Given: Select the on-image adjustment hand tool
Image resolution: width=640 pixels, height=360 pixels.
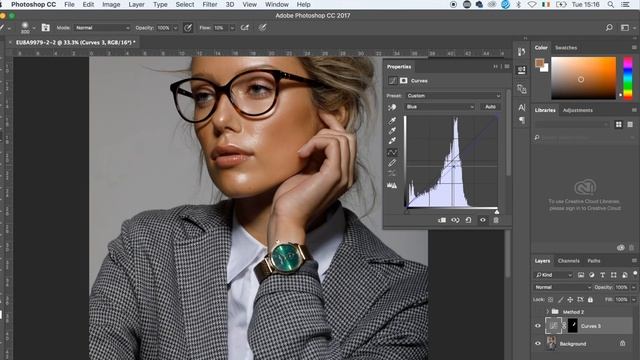Looking at the screenshot, I should pos(392,107).
